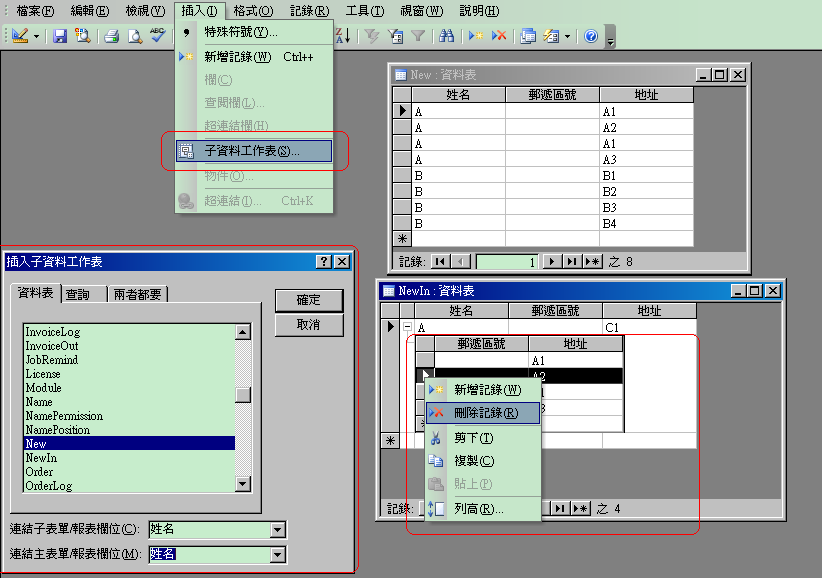The height and width of the screenshot is (578, 822).
Task: Open the 檔案(F) menu
Action: click(x=35, y=10)
